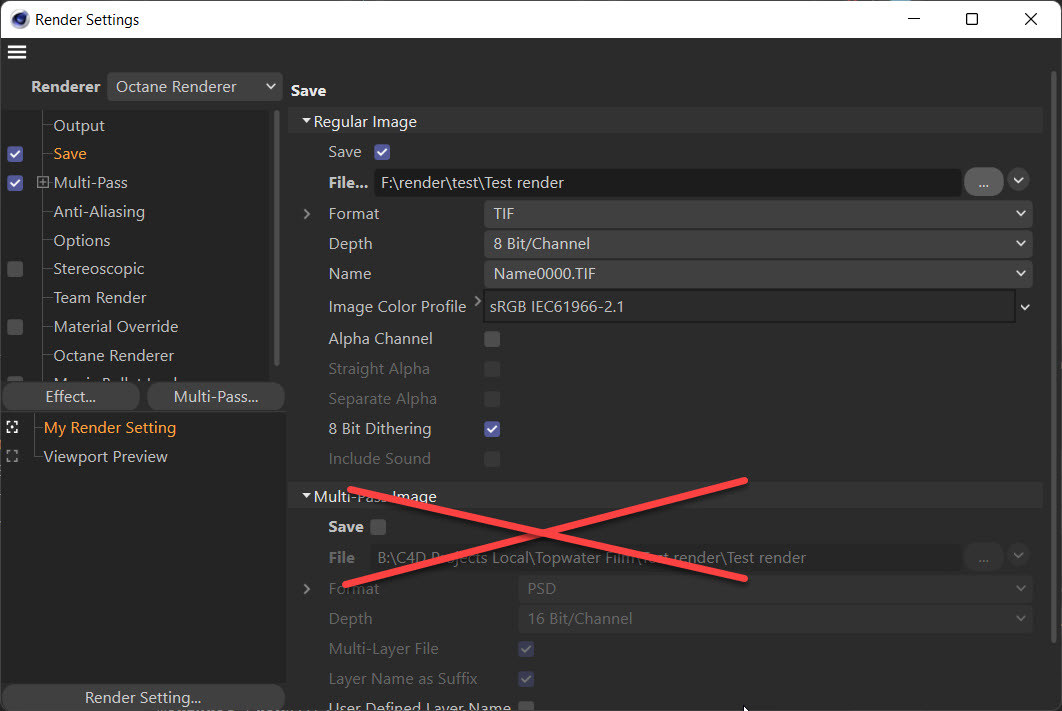Screen dimensions: 1062x711
Task: Select My Render Setting preset
Action: 110,428
